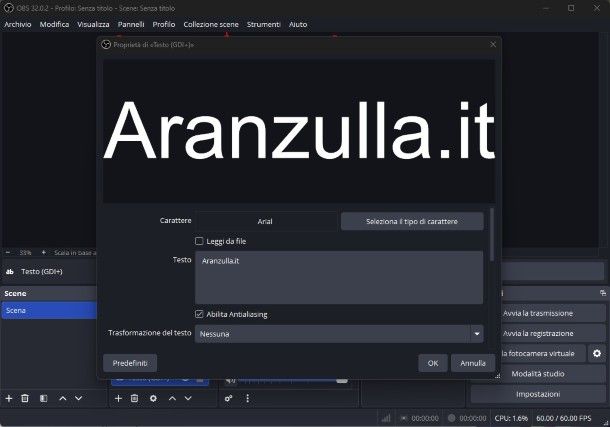Select 'Scena' in Scenes list

49,310
